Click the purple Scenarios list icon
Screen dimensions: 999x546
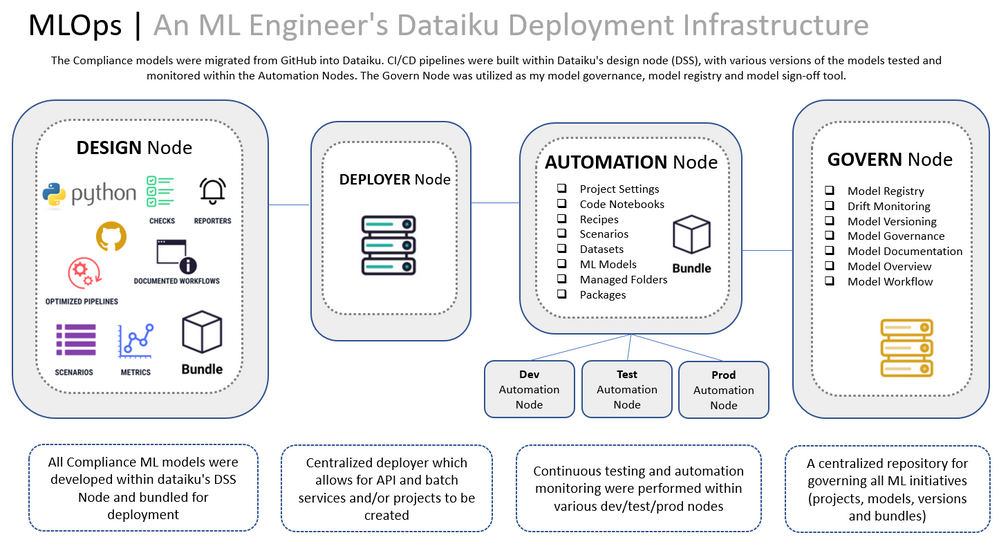point(74,341)
